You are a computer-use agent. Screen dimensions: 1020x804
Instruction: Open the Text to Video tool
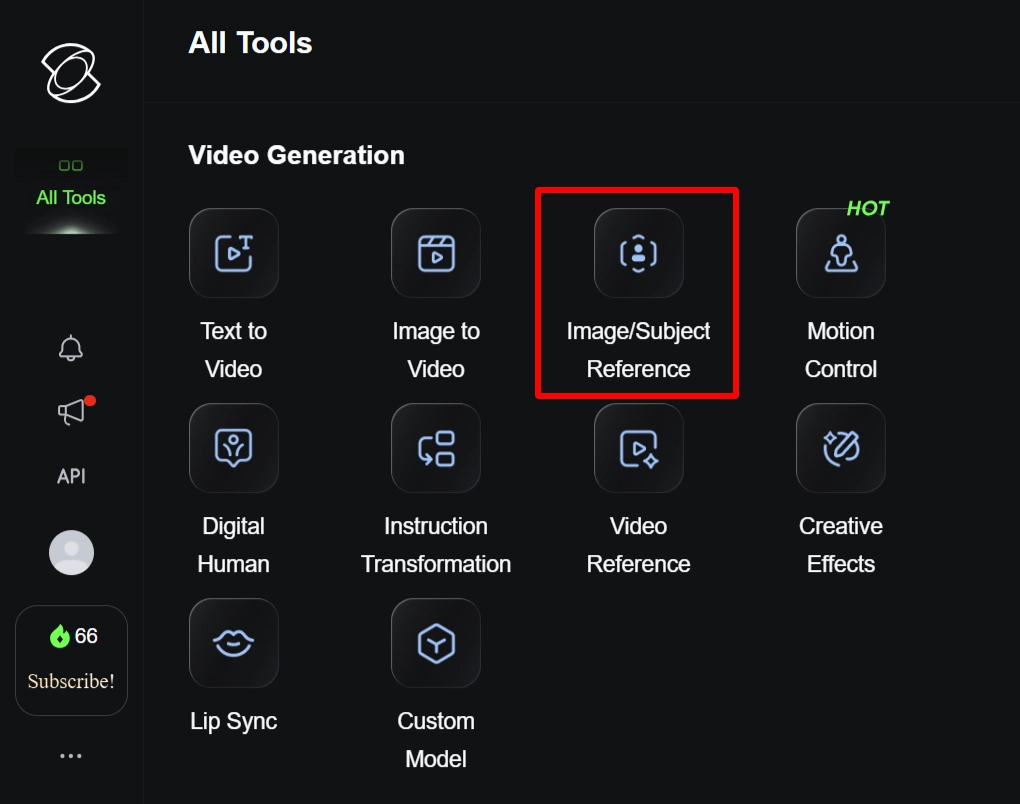tap(233, 253)
